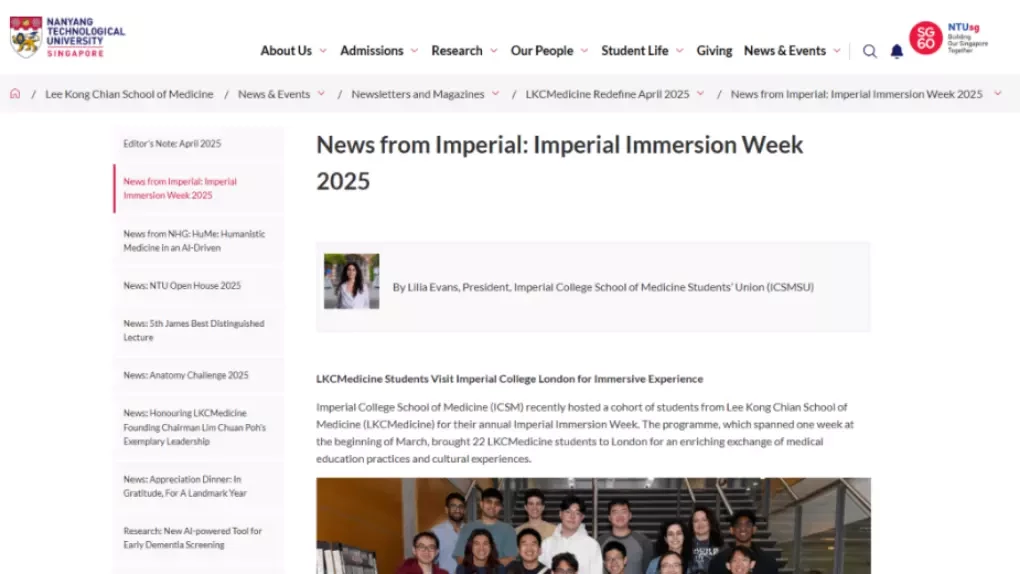Expand the Admissions menu chevron
The width and height of the screenshot is (1020, 574).
[x=414, y=51]
